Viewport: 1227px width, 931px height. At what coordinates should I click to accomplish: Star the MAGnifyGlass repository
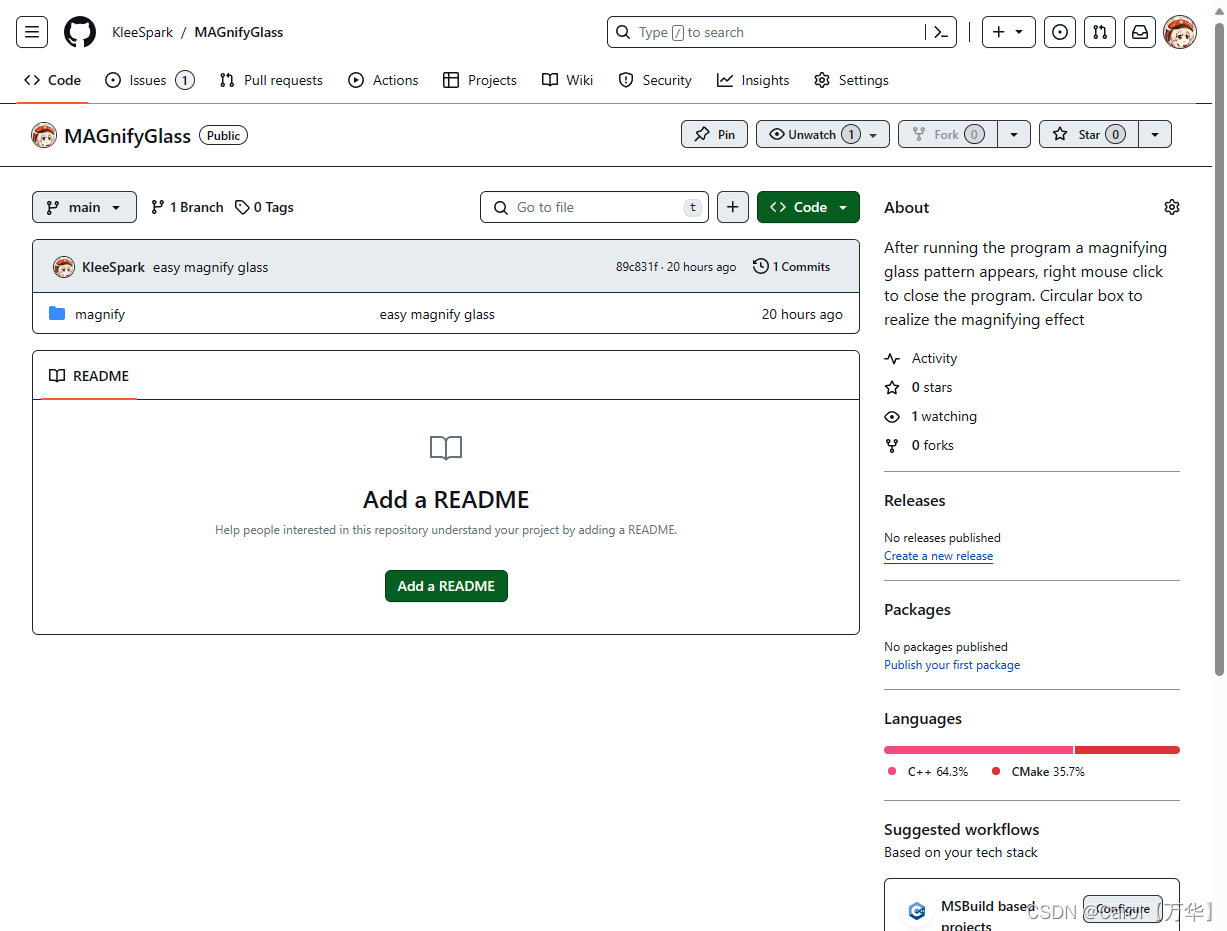[1089, 134]
